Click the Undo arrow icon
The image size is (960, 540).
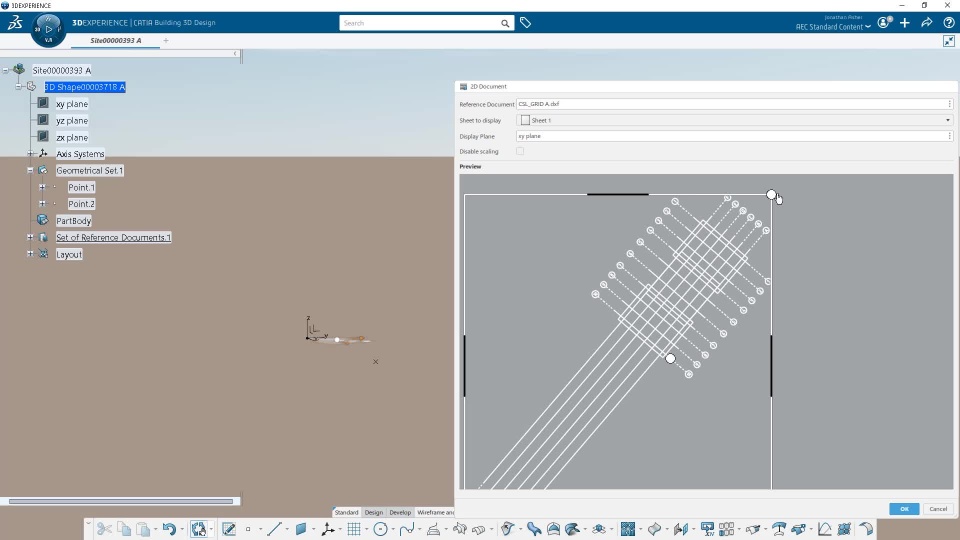tap(169, 529)
